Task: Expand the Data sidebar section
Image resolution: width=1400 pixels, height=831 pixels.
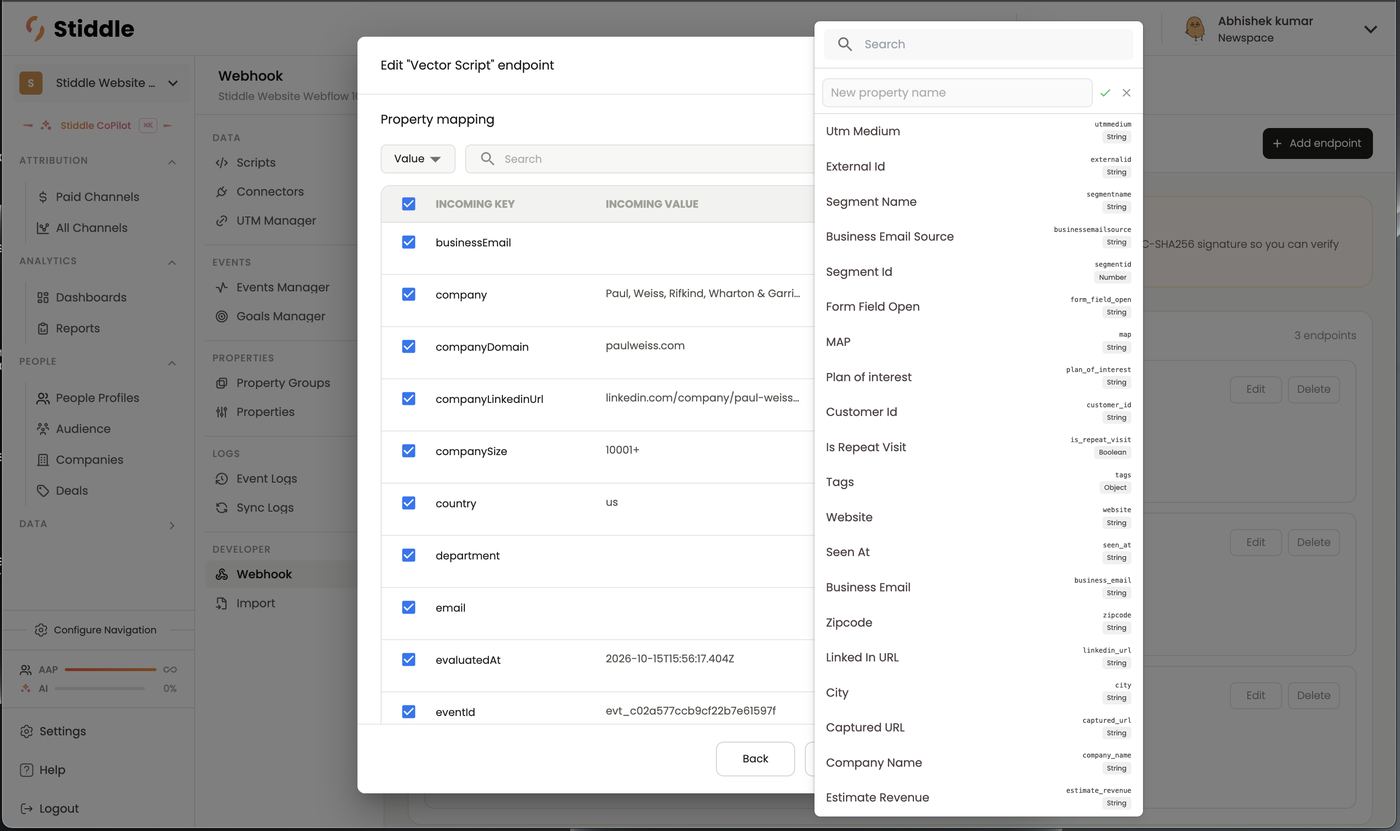Action: (172, 525)
